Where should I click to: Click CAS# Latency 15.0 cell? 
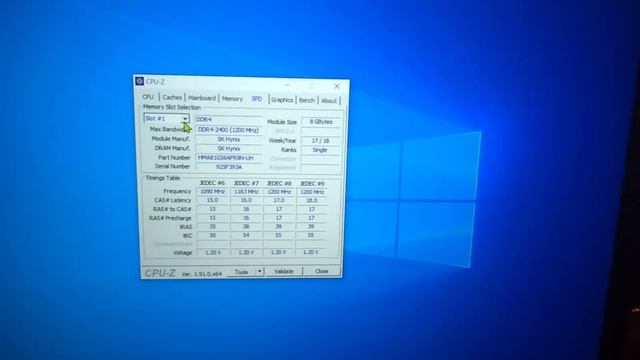[x=213, y=200]
